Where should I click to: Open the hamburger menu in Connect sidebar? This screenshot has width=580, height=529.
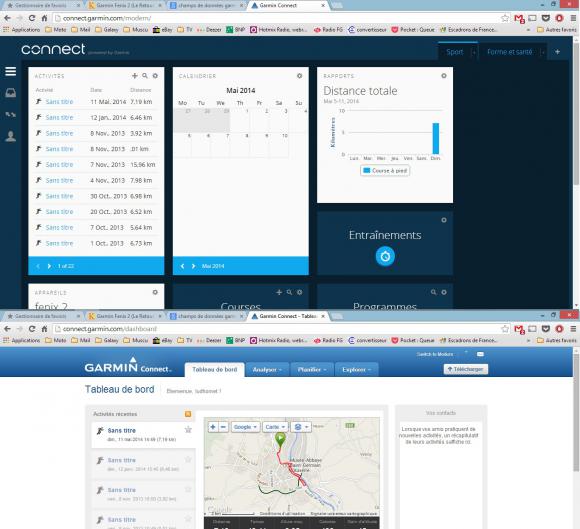10,71
